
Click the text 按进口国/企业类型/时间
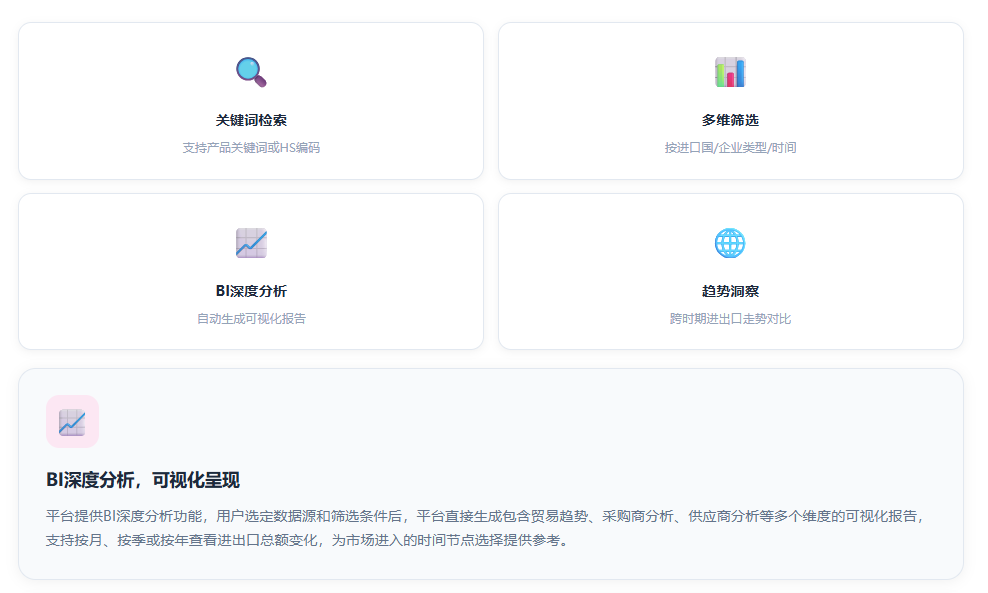730,147
